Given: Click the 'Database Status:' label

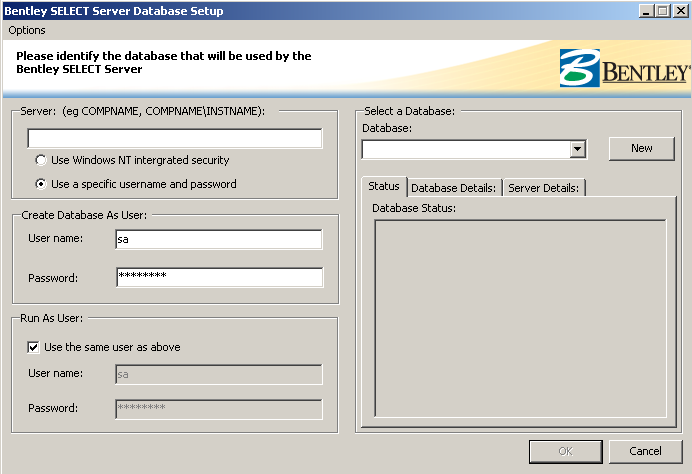Looking at the screenshot, I should click(414, 208).
